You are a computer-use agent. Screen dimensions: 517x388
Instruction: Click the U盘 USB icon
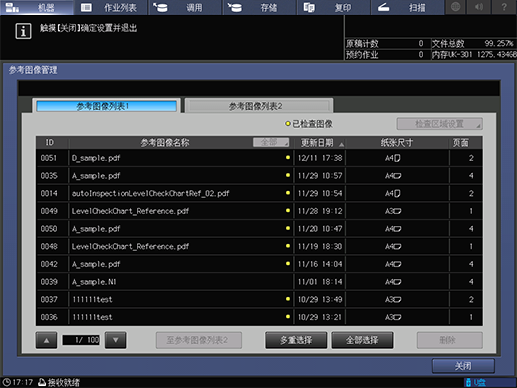(x=468, y=382)
